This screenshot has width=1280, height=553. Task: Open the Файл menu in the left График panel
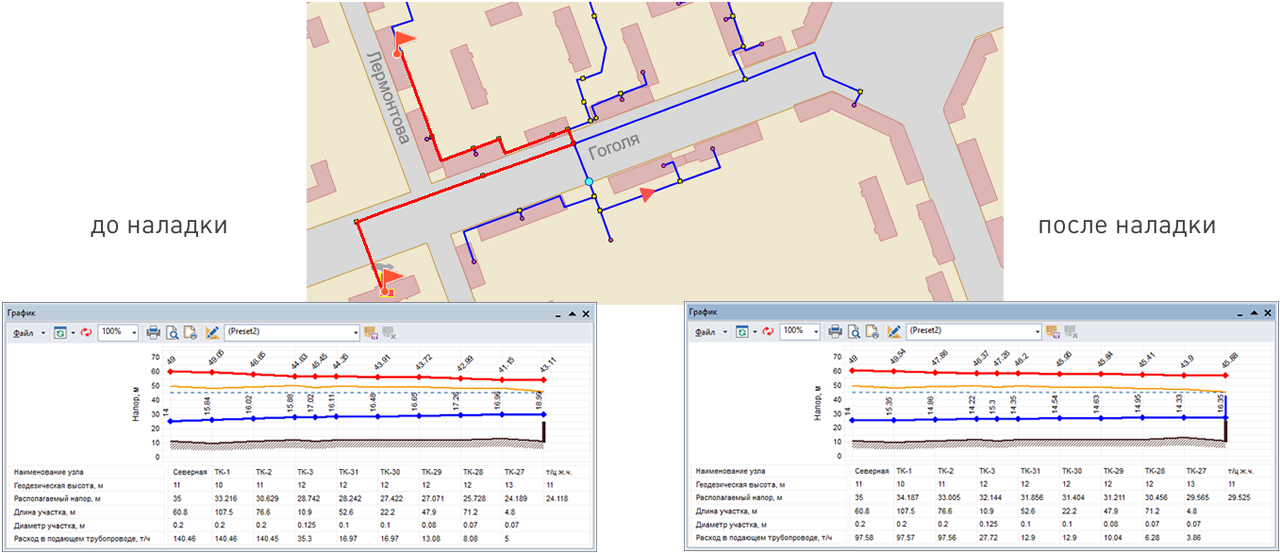[22, 332]
